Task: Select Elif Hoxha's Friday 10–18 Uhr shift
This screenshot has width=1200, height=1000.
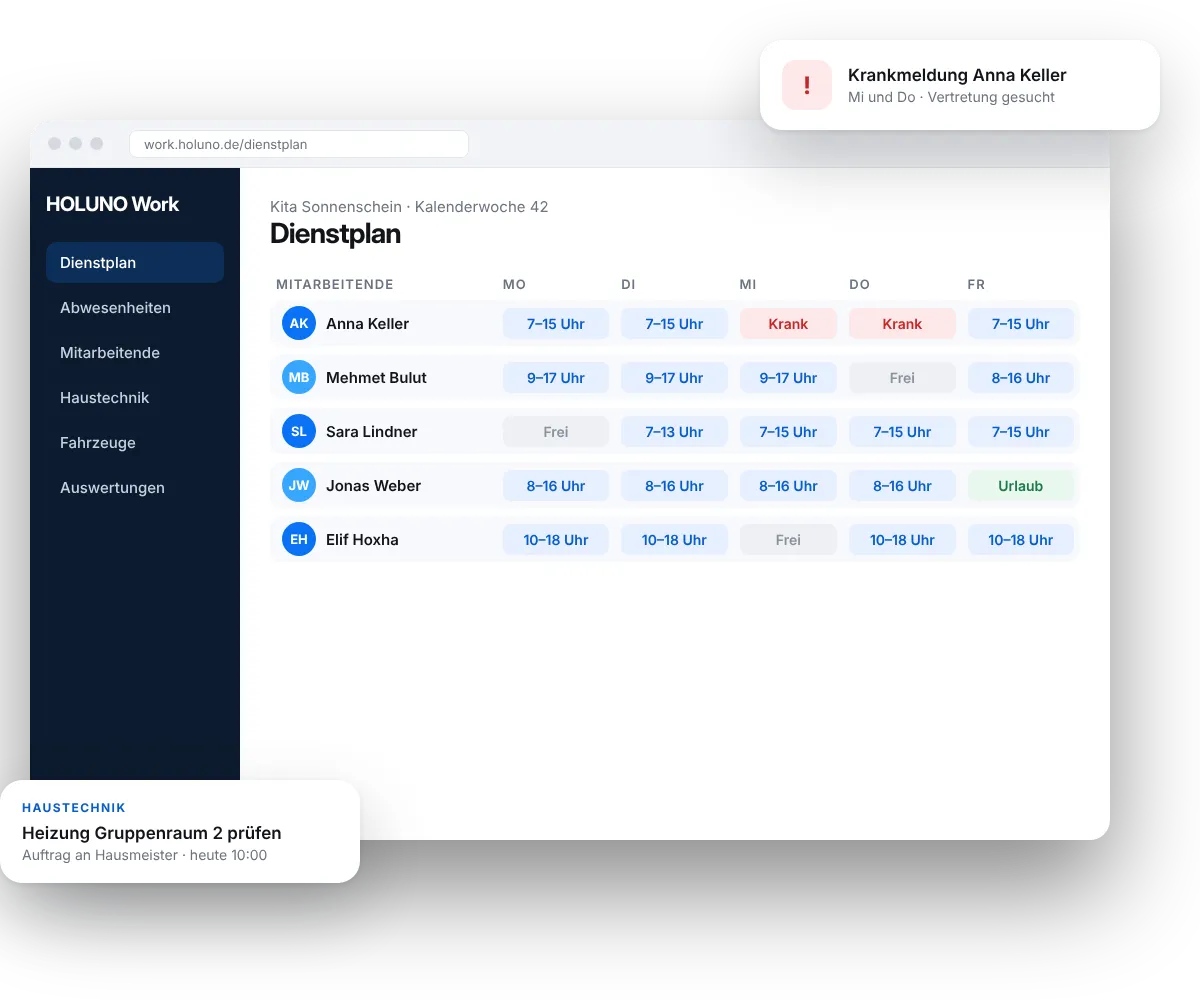Action: pyautogui.click(x=1021, y=540)
